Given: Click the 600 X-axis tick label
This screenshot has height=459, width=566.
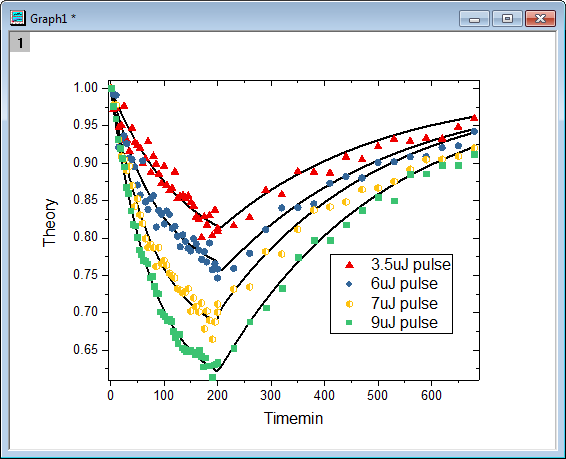Looking at the screenshot, I should click(x=431, y=396).
